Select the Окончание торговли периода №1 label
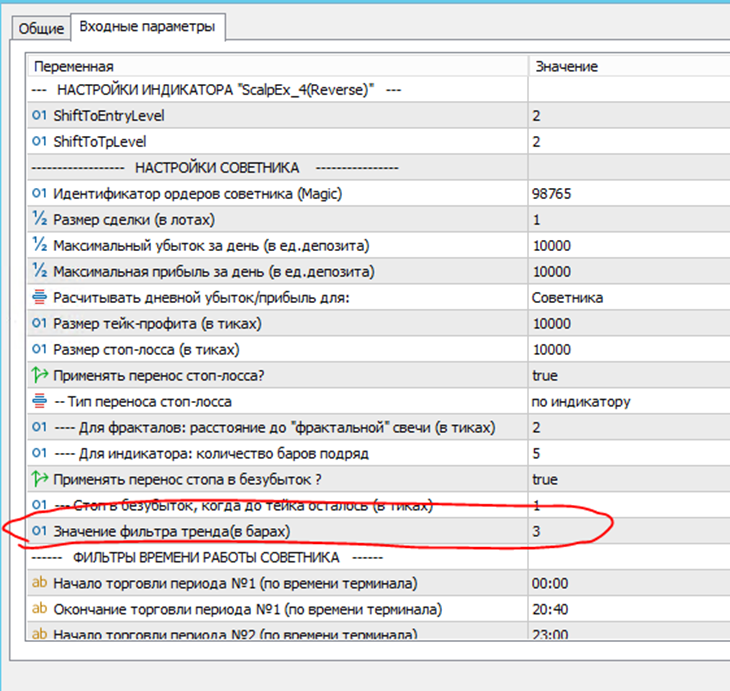The width and height of the screenshot is (730, 691). point(247,610)
